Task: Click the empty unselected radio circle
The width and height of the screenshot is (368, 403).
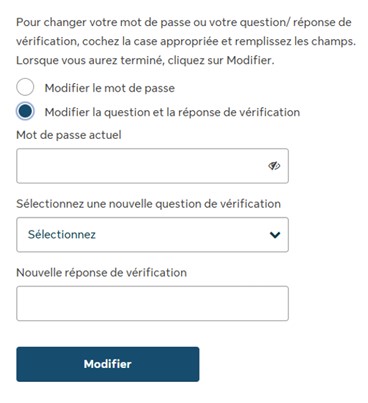Action: (25, 87)
